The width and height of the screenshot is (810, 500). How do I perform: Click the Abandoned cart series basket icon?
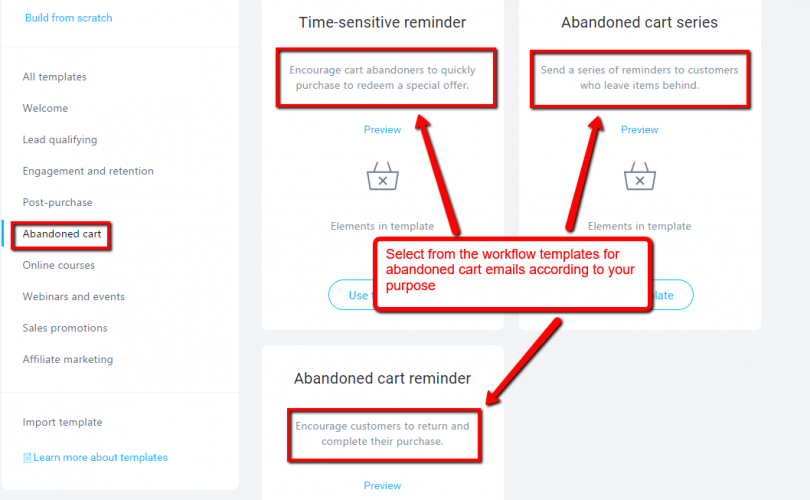click(640, 176)
